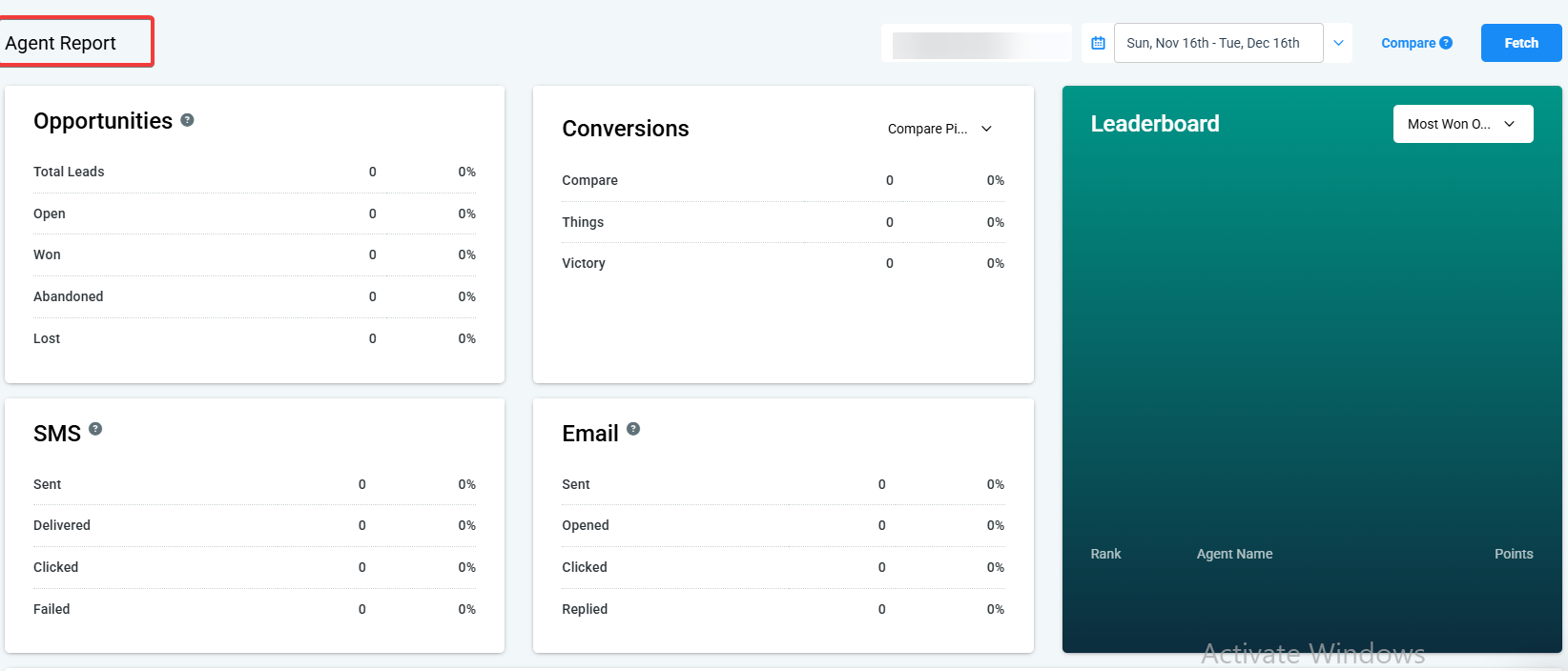Click the Things stage in Conversions

pos(583,222)
